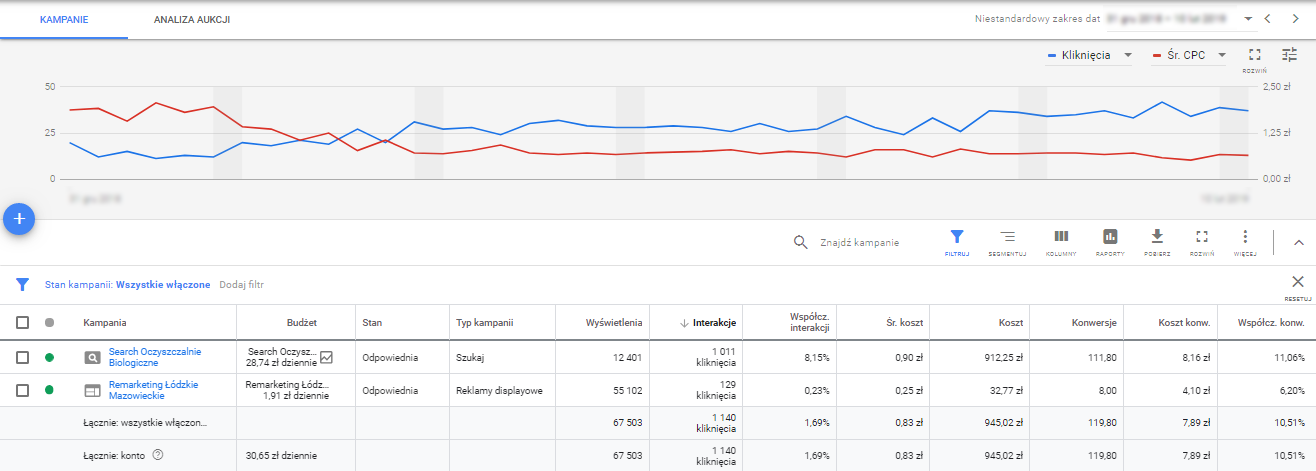The width and height of the screenshot is (1316, 471).
Task: Focus the Znajdź kampanie search field
Action: [x=860, y=242]
